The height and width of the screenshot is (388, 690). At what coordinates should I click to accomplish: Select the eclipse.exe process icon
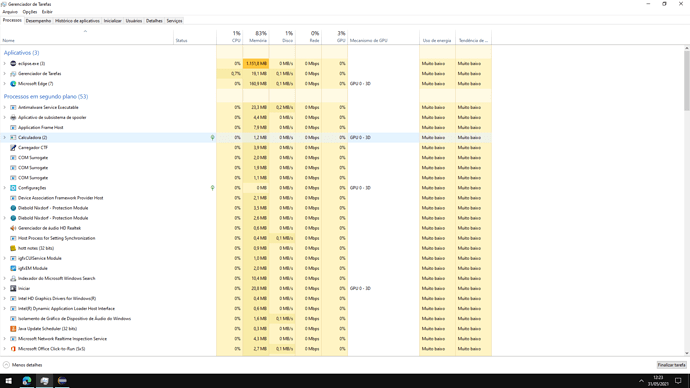pos(13,63)
